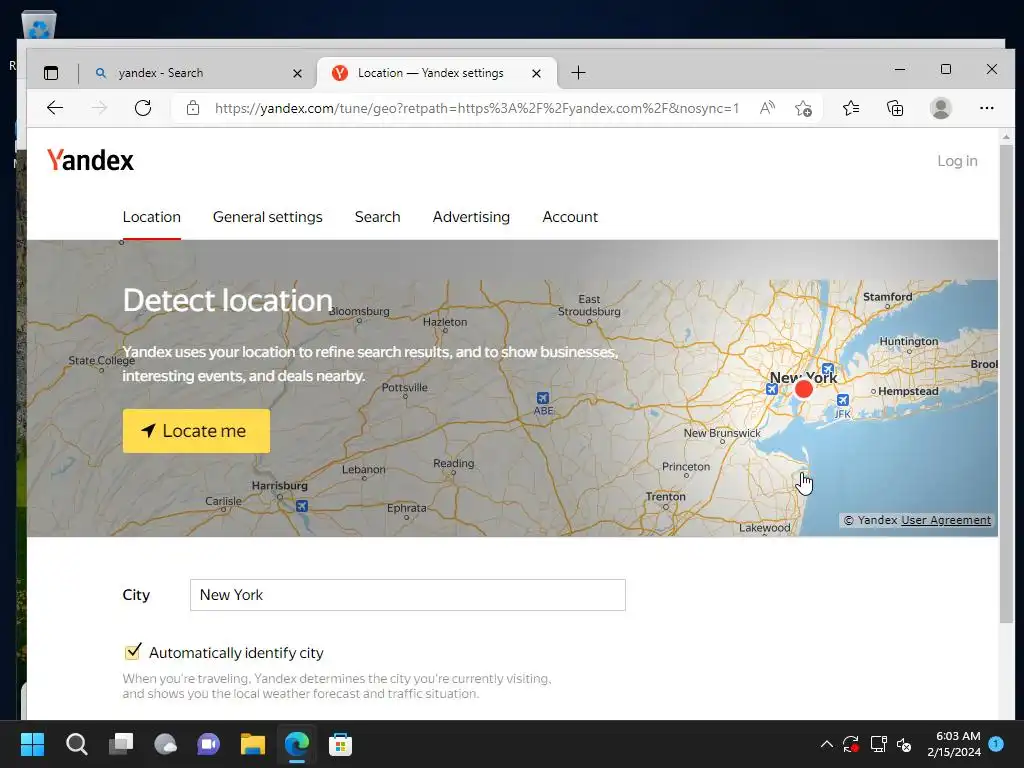Click the Harrisburg airport map icon
Image resolution: width=1024 pixels, height=768 pixels.
(302, 505)
